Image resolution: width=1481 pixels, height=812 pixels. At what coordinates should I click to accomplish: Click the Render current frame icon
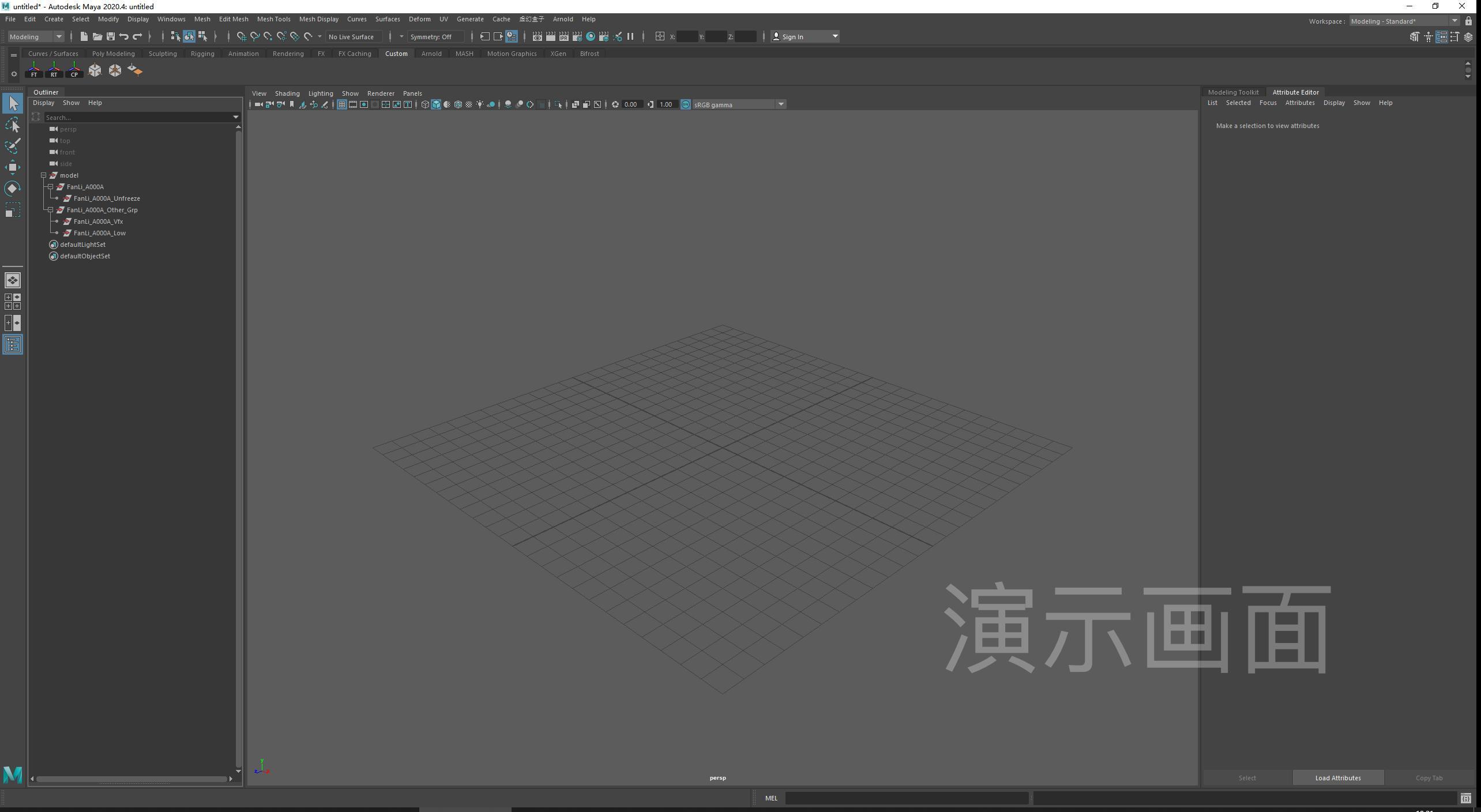click(551, 36)
